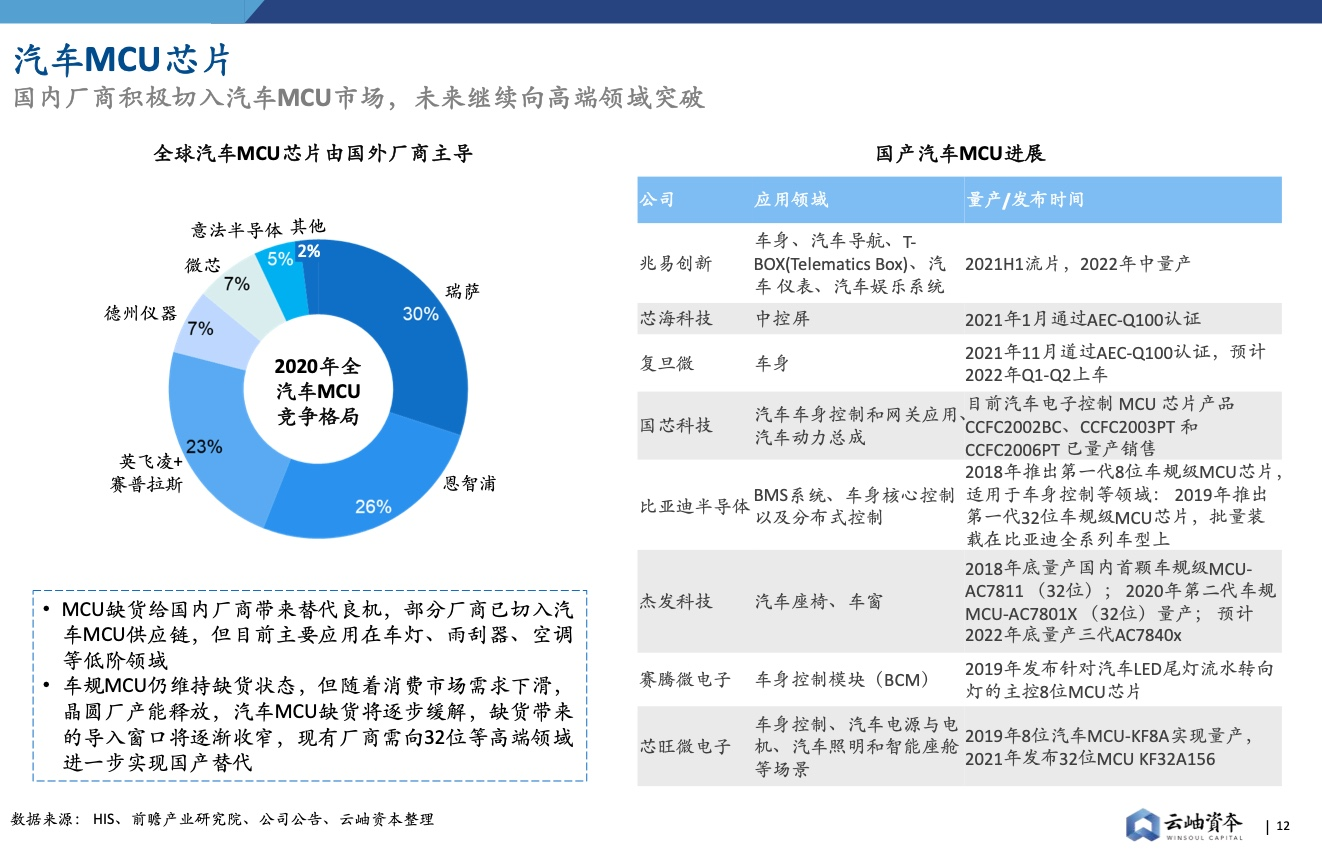Click the '云岫資本' brand name text
This screenshot has height=850, width=1322.
click(1204, 821)
